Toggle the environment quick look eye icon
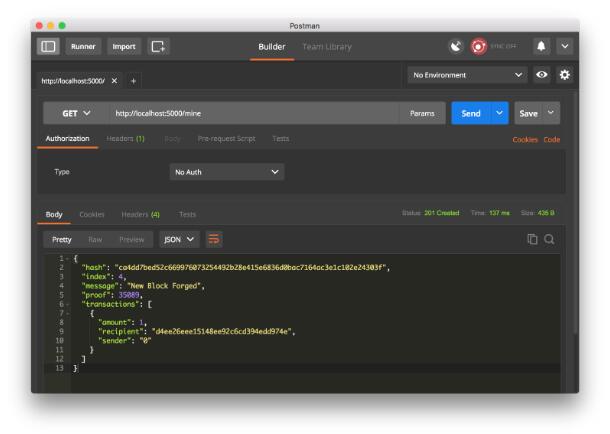The width and height of the screenshot is (610, 434). (x=542, y=75)
